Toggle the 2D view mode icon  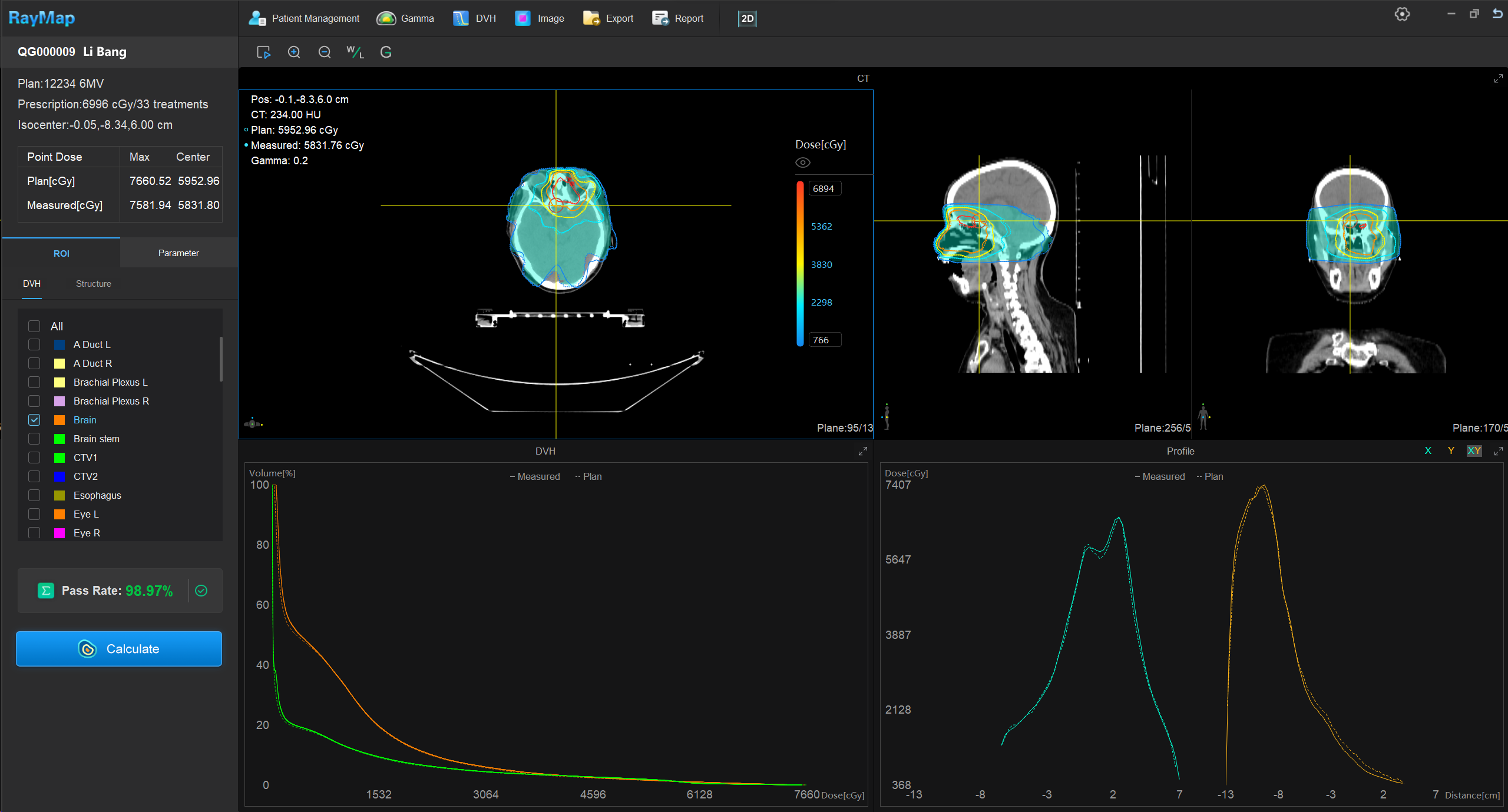[x=747, y=18]
